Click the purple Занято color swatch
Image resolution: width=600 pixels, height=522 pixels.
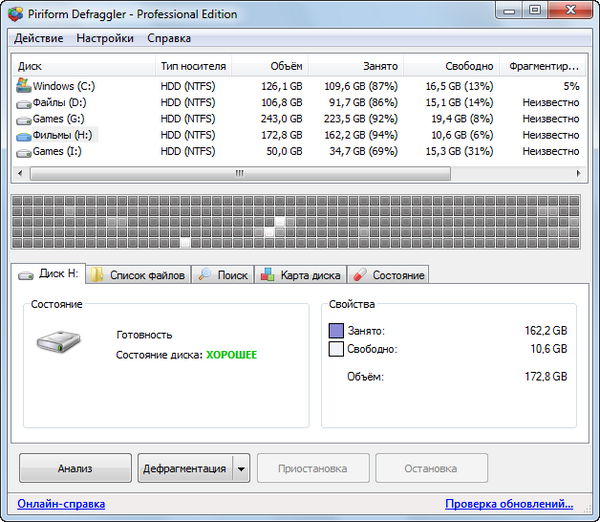click(336, 331)
